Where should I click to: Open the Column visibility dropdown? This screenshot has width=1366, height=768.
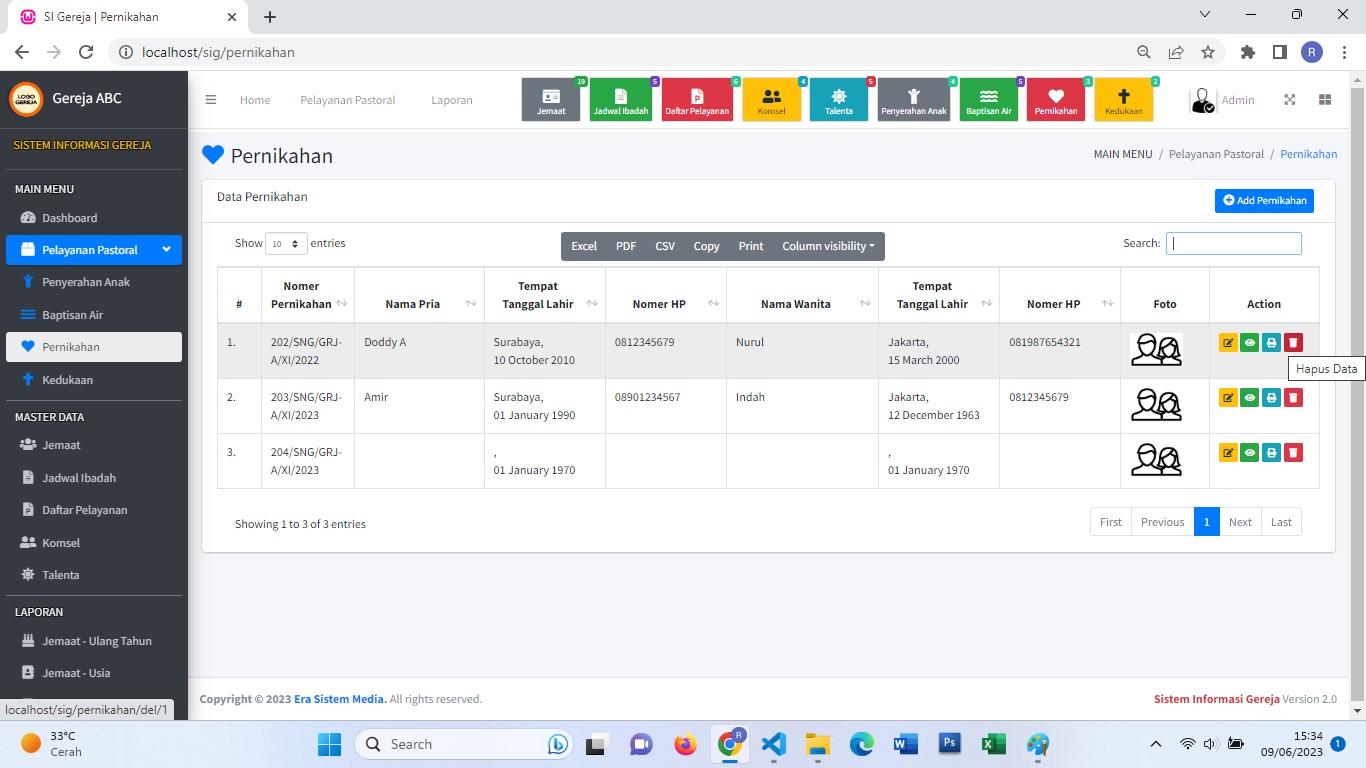click(827, 246)
